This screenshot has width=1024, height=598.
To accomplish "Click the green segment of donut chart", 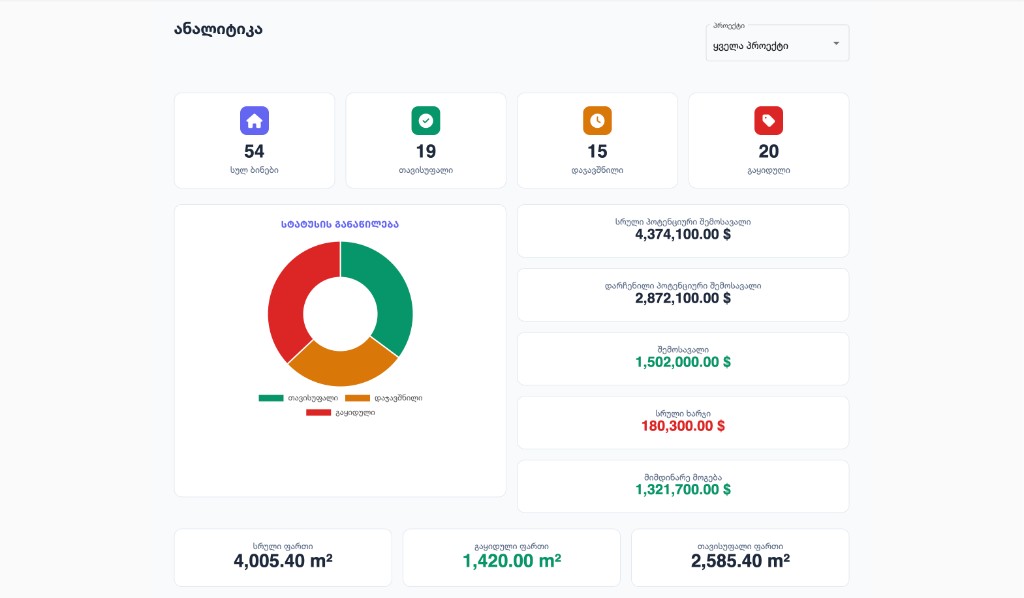I will pos(389,291).
